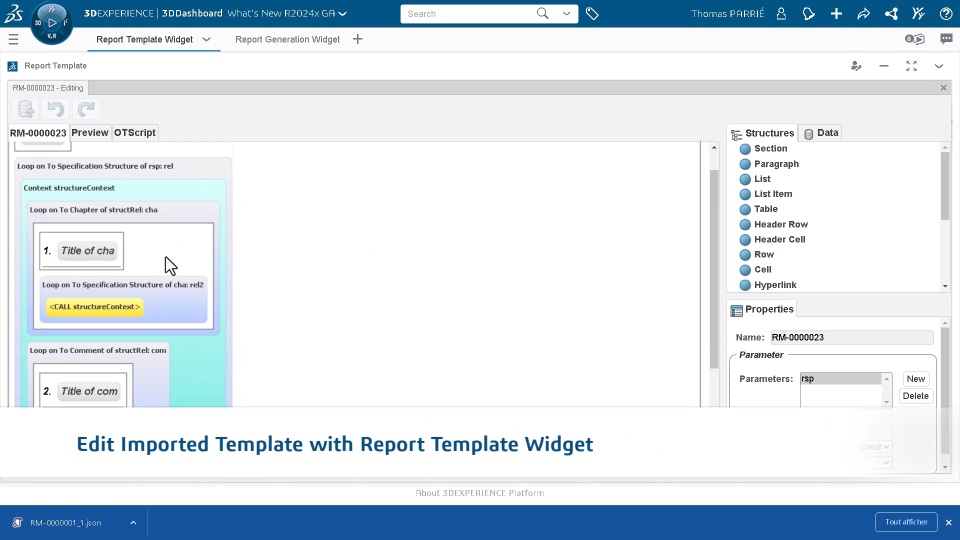Select the RM-0000023 editor tab

click(x=38, y=133)
